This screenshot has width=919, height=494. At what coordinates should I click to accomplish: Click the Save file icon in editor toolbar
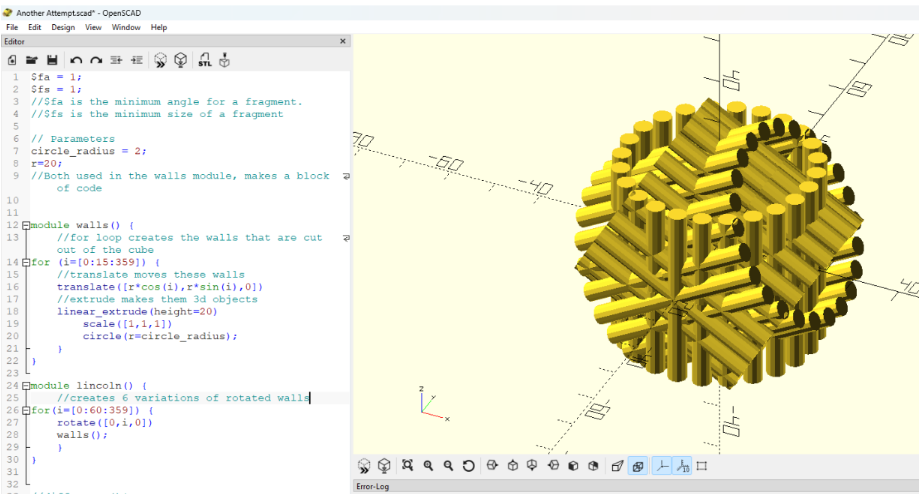point(52,60)
